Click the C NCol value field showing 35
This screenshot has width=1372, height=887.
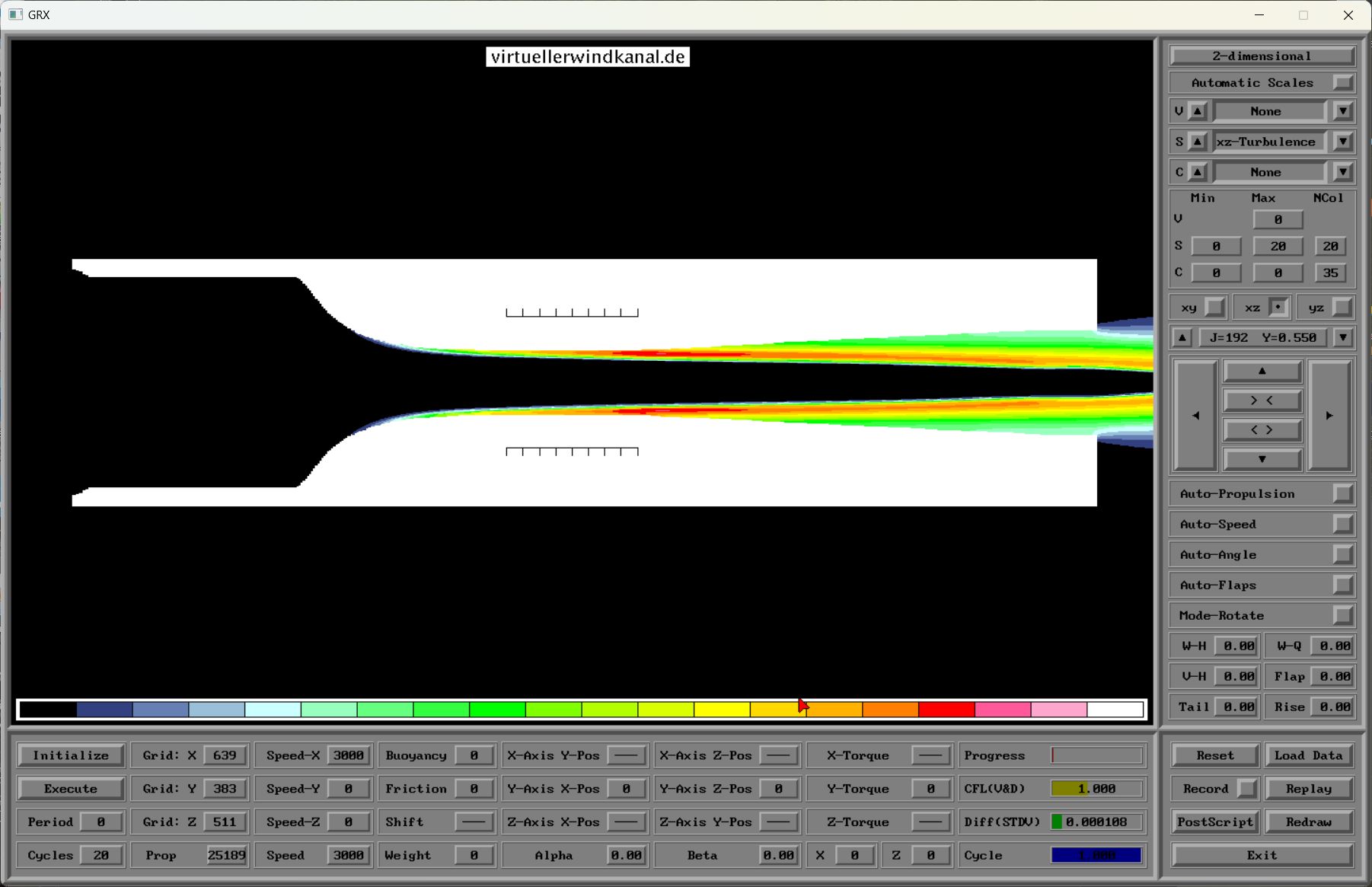pos(1330,273)
